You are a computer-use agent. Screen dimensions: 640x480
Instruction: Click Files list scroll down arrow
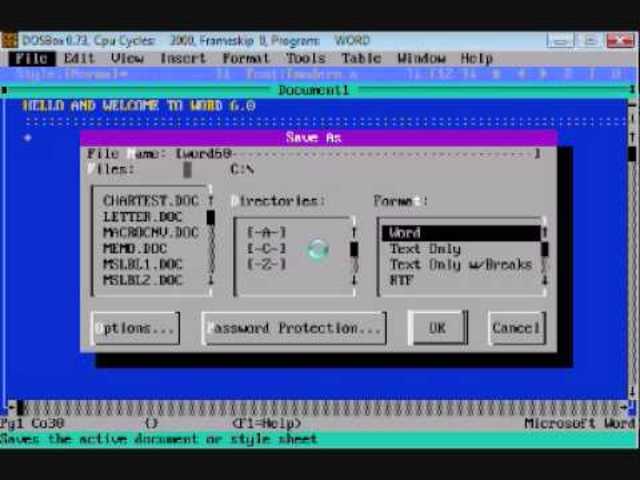coord(211,280)
